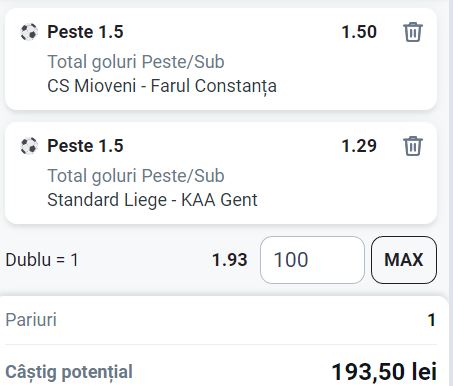
Task: Open the Standard Liege - KAA Gent match
Action: pyautogui.click(x=152, y=200)
